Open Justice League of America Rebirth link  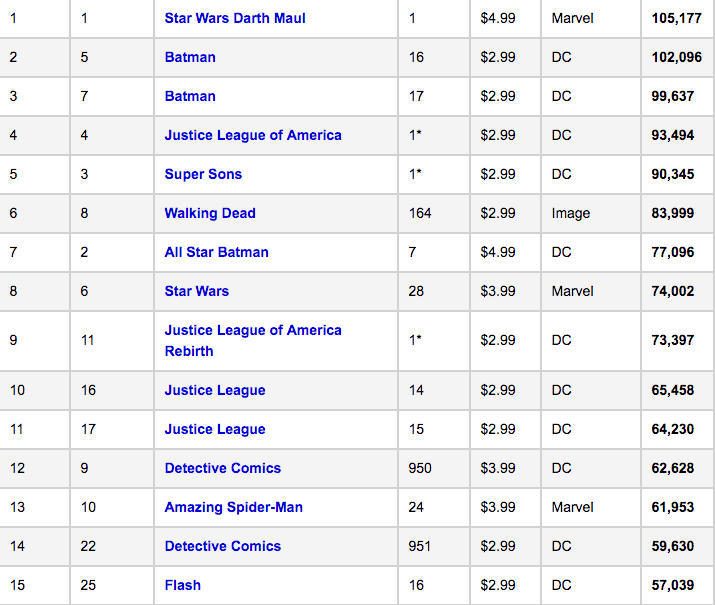(253, 340)
